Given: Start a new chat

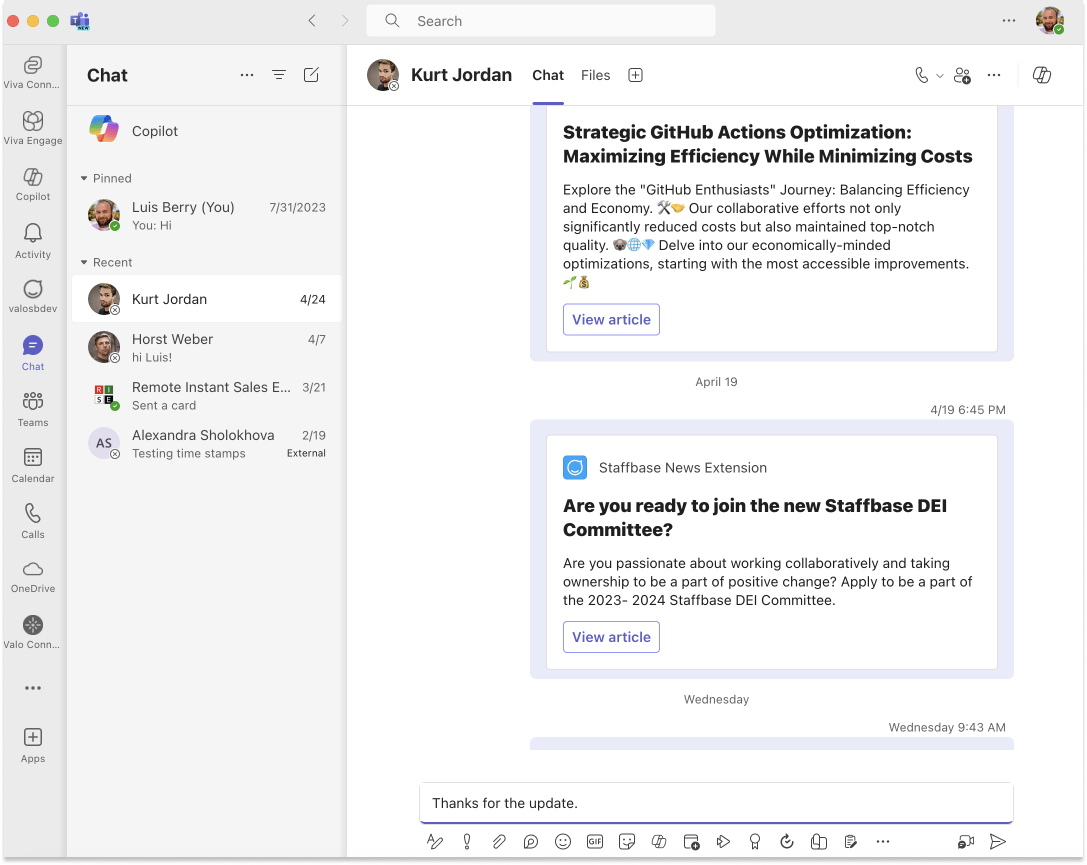Looking at the screenshot, I should click(311, 75).
